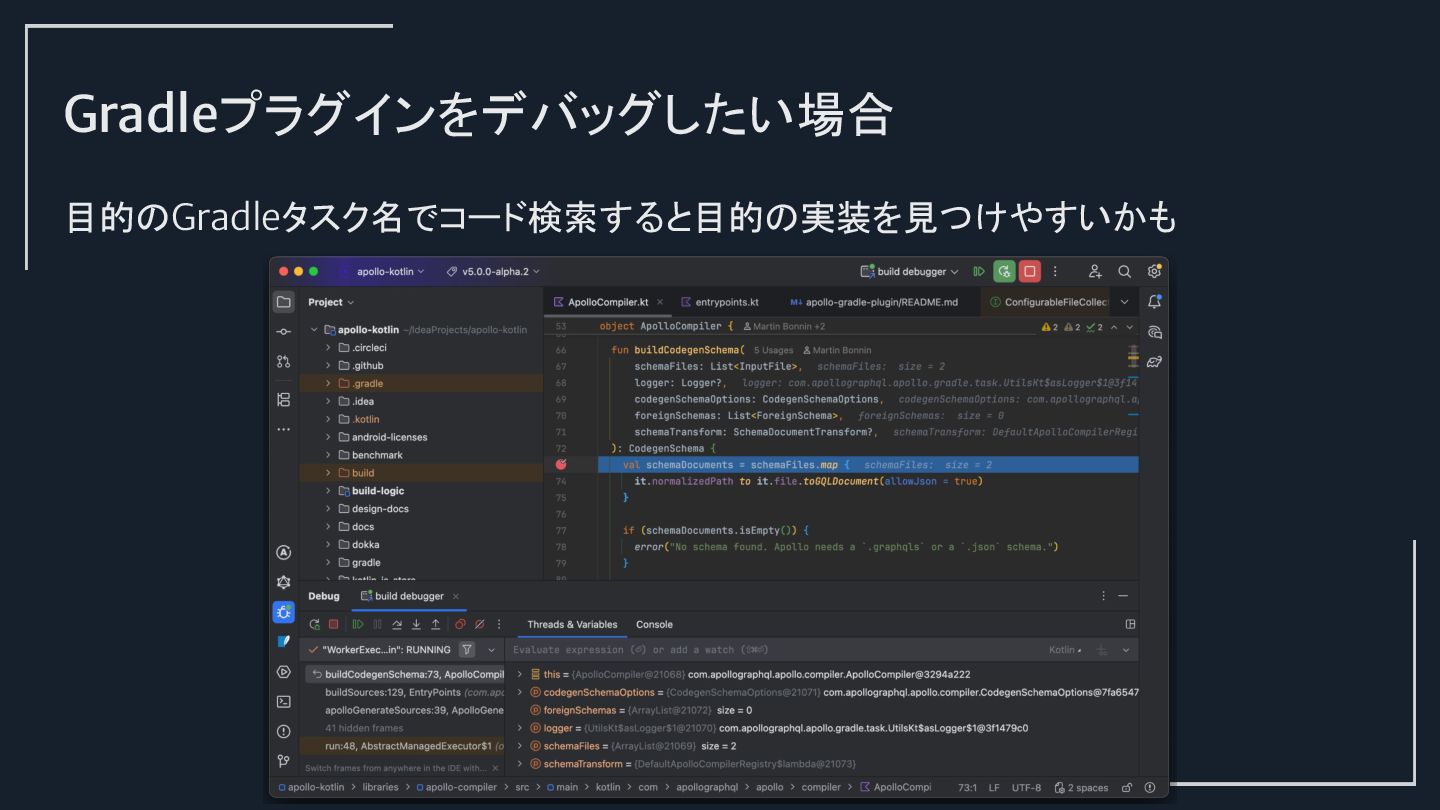Click the Step Into debug icon
The height and width of the screenshot is (810, 1440).
[x=416, y=624]
